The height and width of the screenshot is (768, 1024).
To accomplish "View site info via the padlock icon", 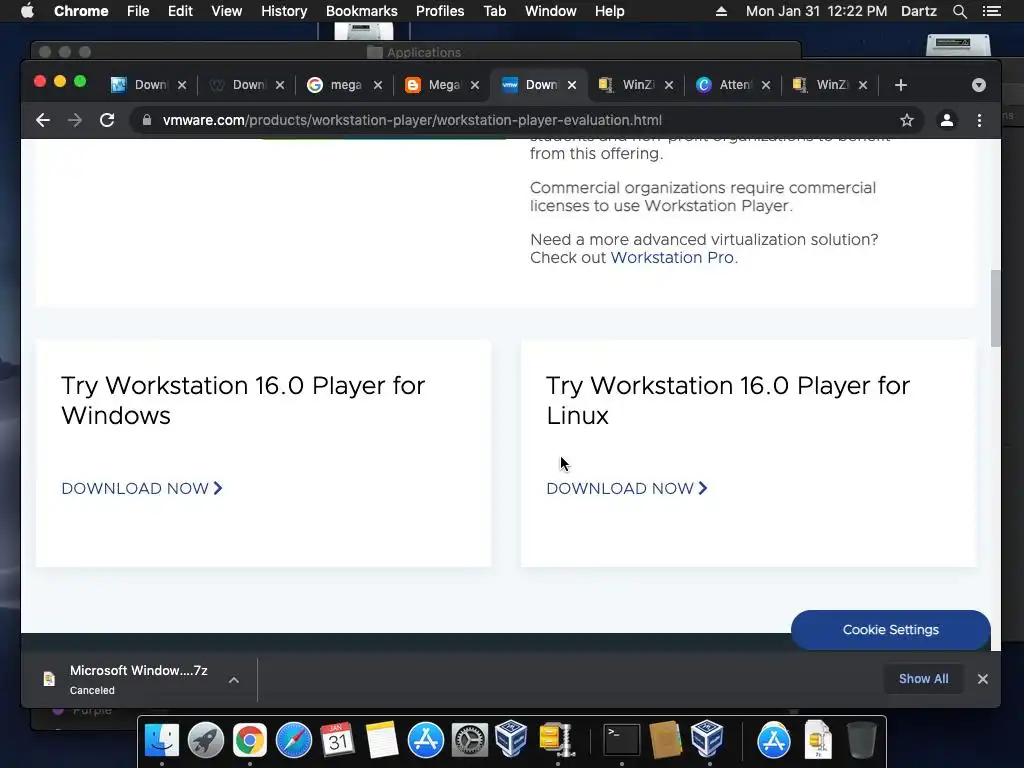I will tap(147, 120).
